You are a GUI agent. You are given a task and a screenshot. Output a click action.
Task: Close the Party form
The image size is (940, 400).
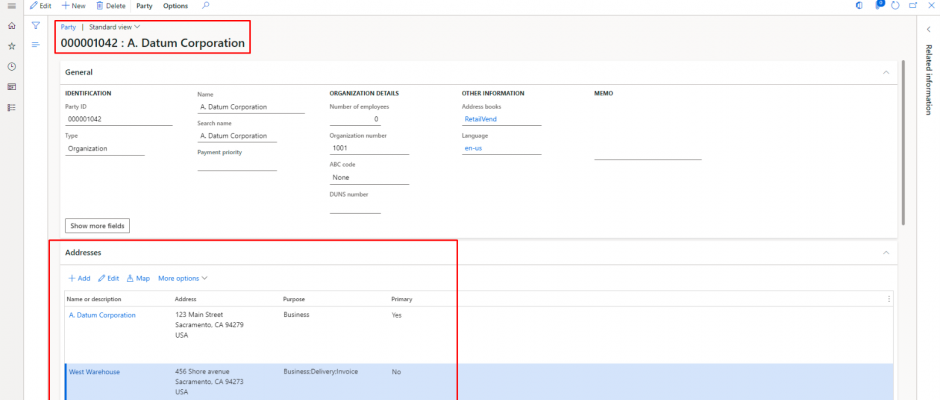point(930,5)
